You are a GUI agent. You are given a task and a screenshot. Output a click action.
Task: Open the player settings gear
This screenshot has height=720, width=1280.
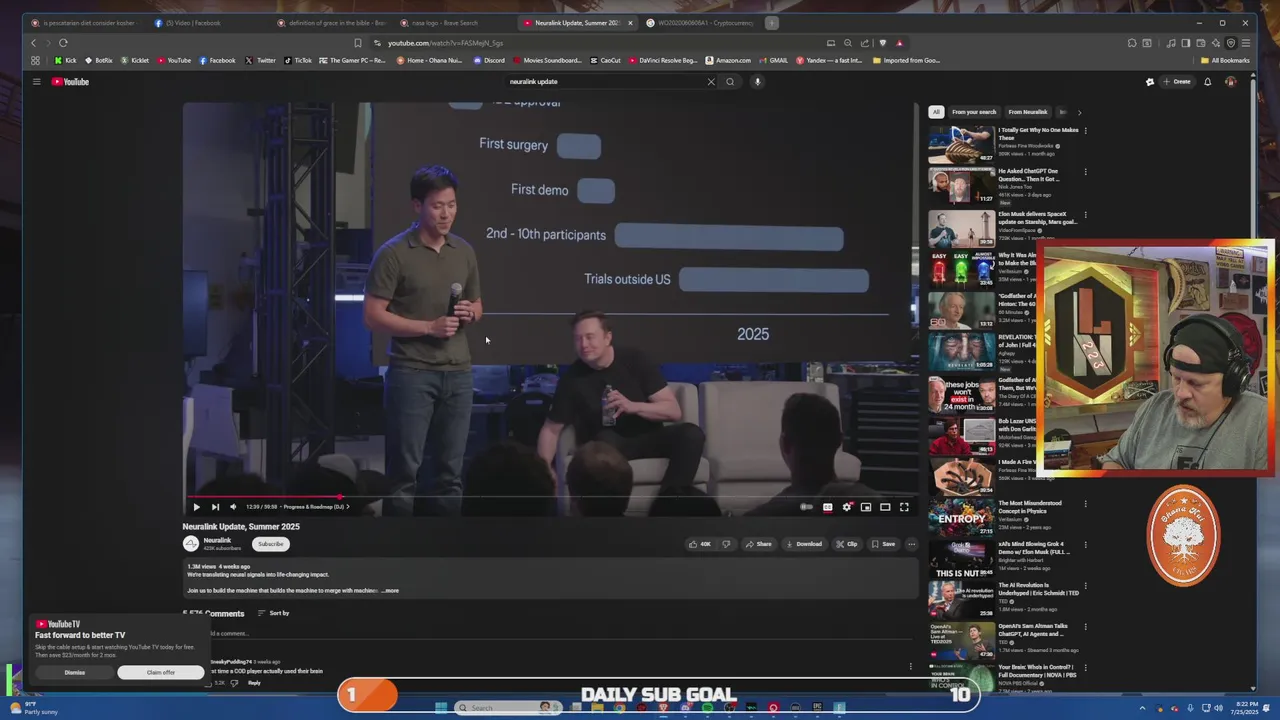tap(846, 507)
